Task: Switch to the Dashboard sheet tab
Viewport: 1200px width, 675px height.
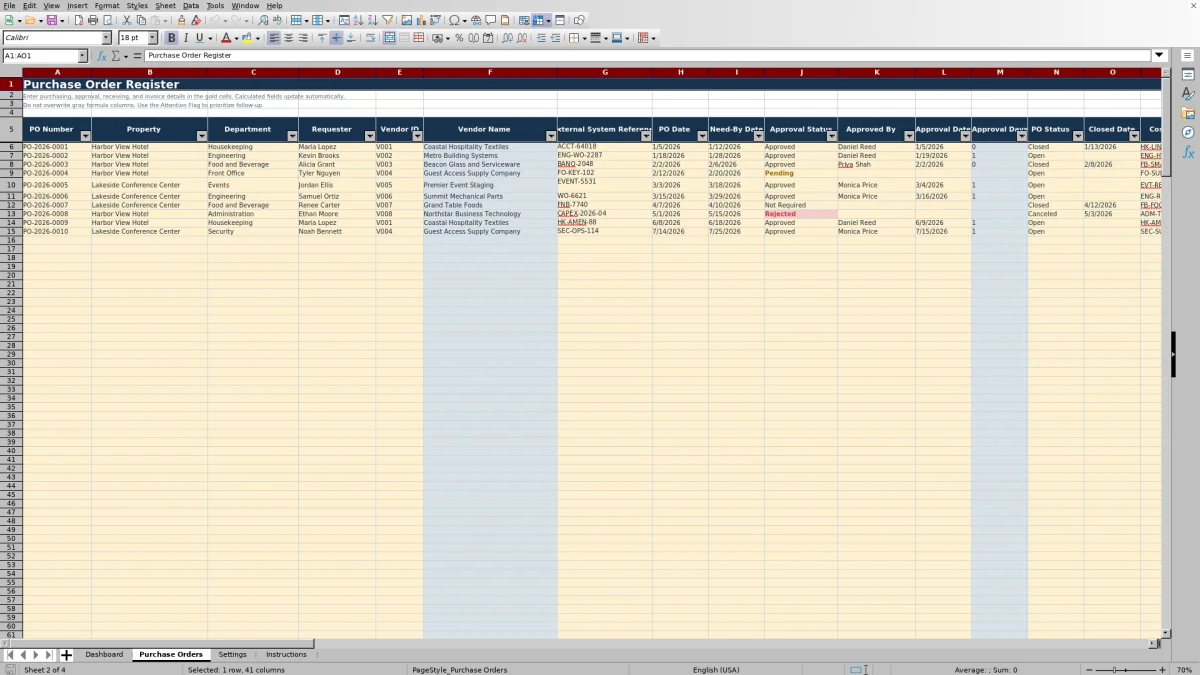Action: pos(104,655)
